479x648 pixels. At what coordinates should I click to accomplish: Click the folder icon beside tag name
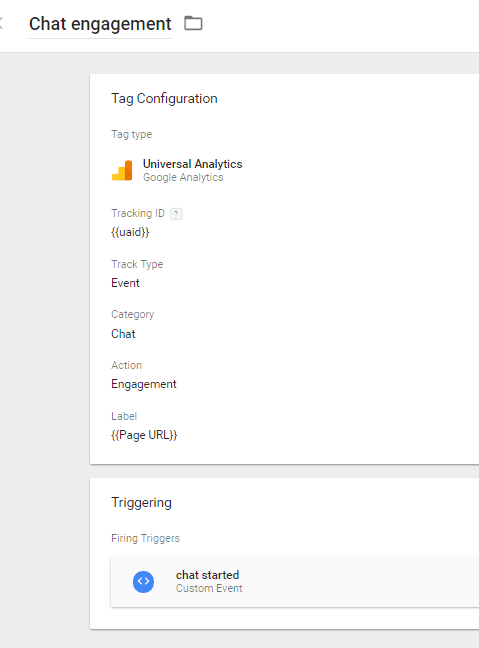[x=193, y=23]
